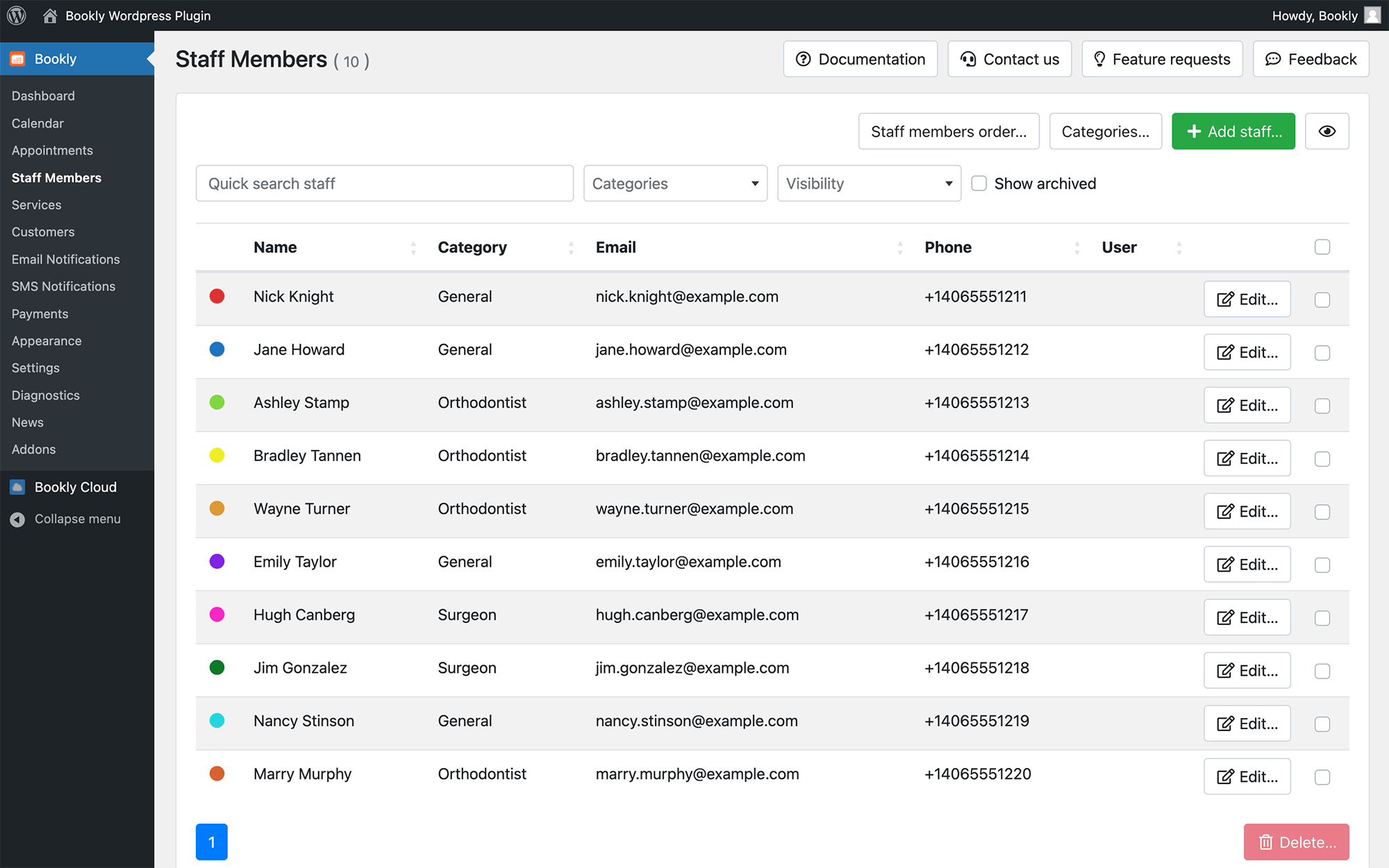The height and width of the screenshot is (868, 1389).
Task: Open the Categories filter dropdown
Action: [x=675, y=183]
